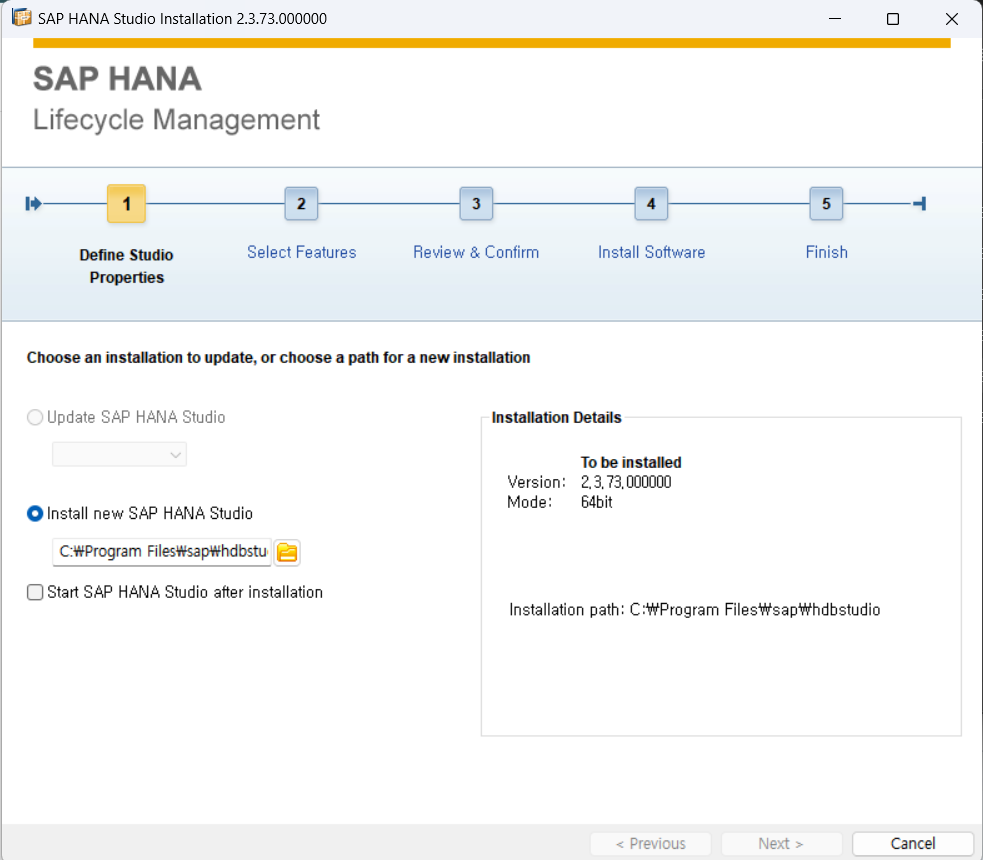
Task: Go to Select Features step label
Action: (302, 253)
